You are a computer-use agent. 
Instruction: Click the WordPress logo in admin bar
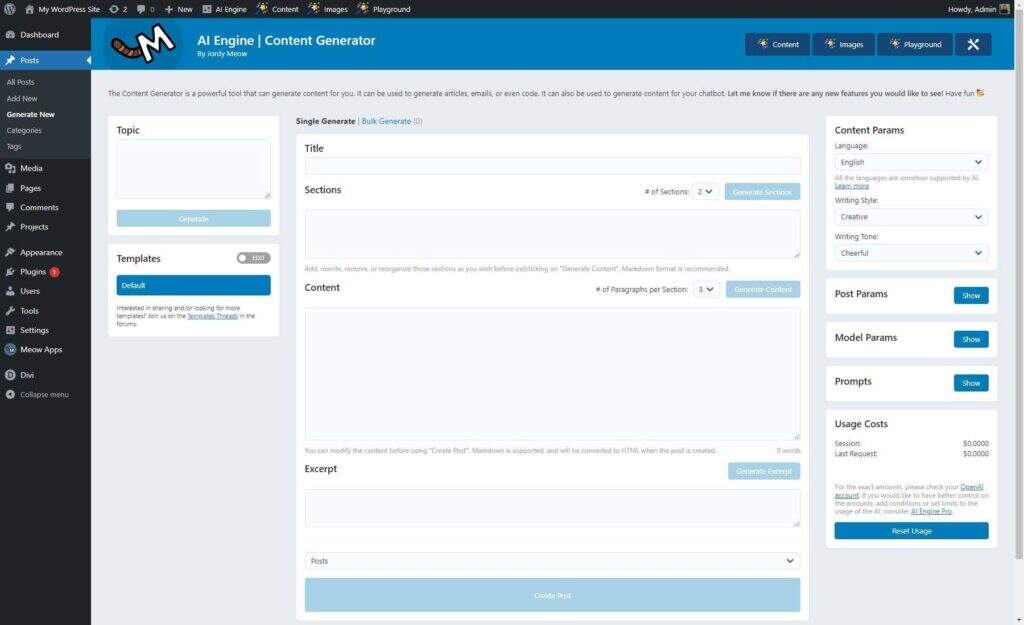coord(9,9)
